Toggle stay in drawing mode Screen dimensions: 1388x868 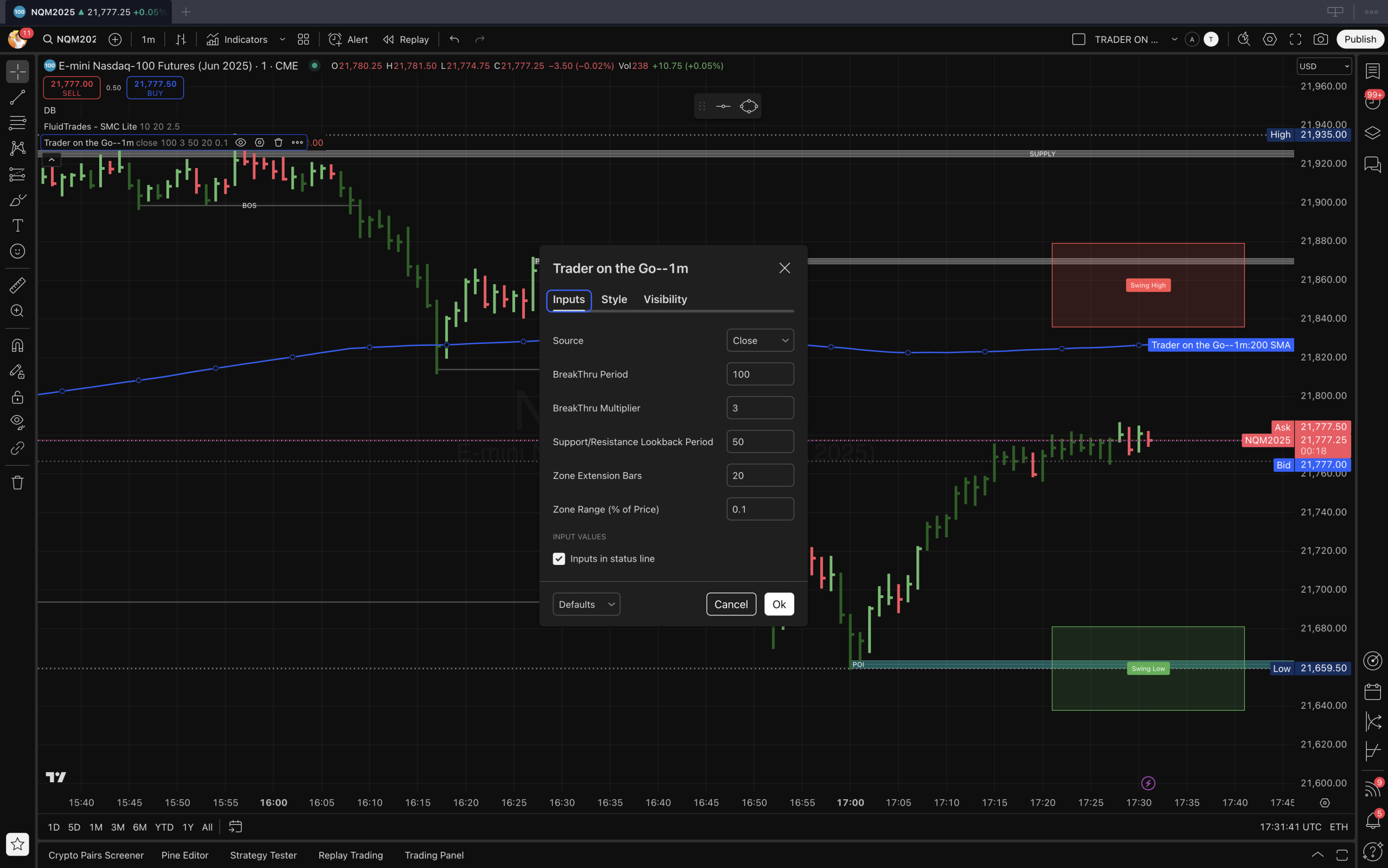tap(18, 371)
